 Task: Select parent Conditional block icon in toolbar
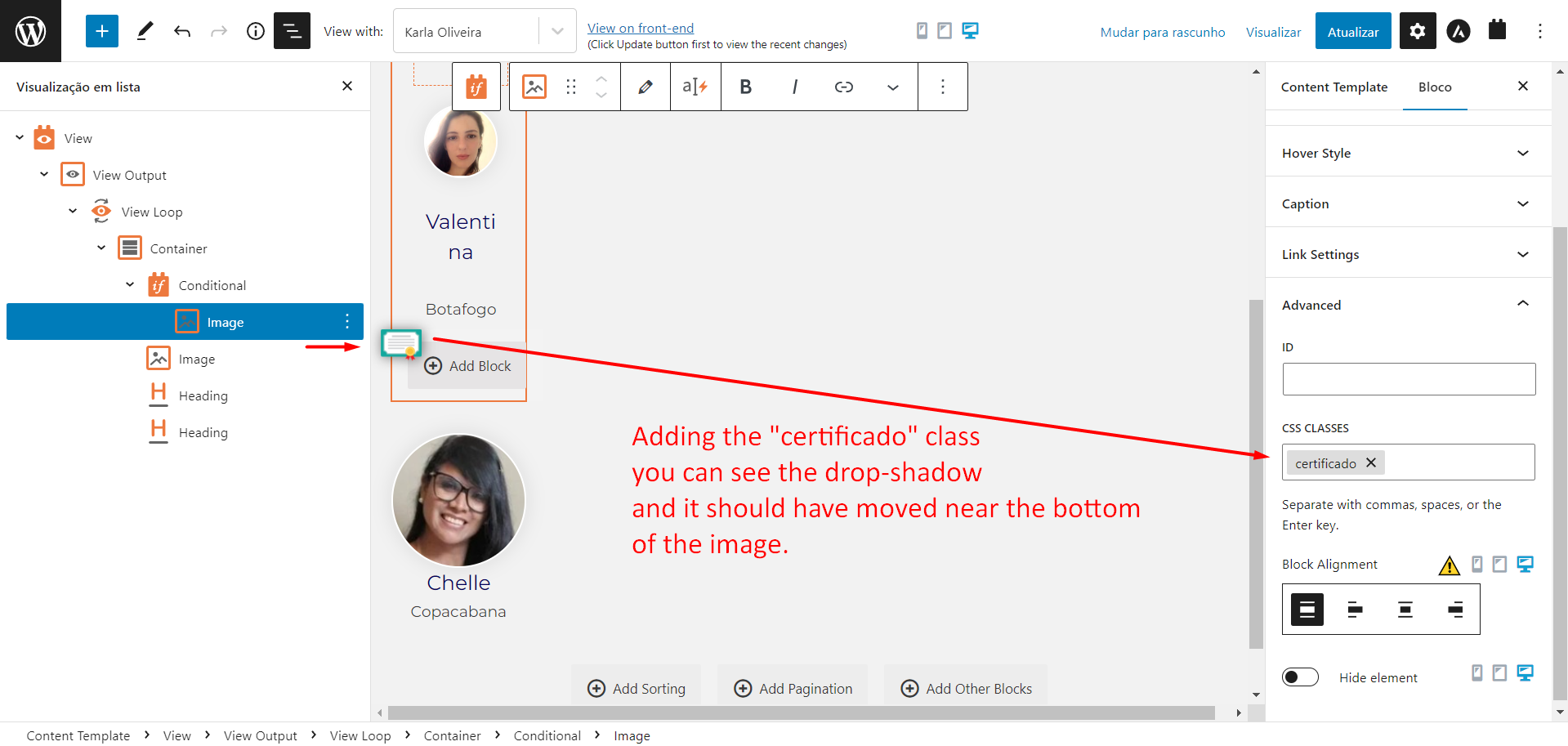[x=476, y=87]
